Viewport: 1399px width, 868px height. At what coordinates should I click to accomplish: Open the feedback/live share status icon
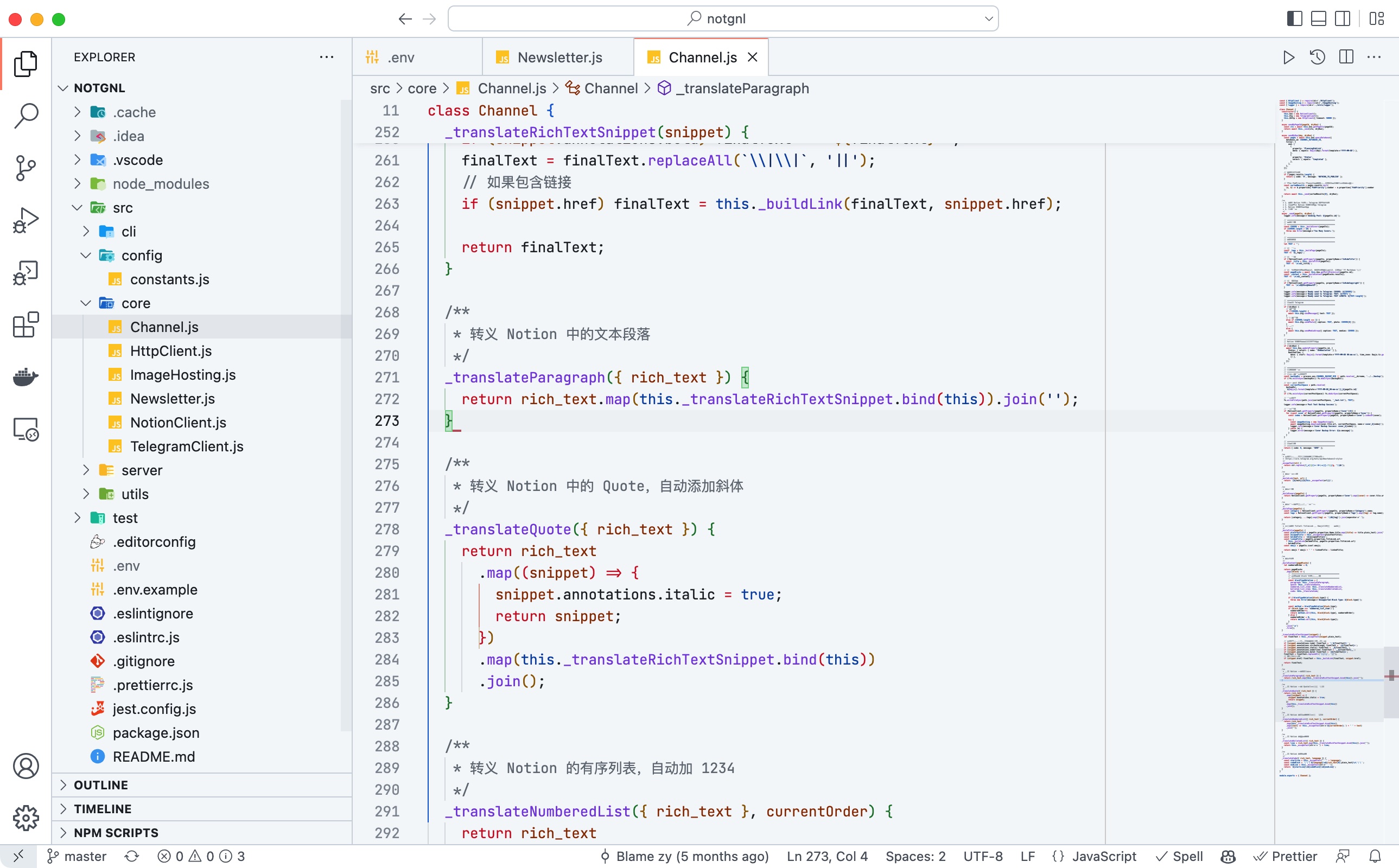(x=1343, y=856)
